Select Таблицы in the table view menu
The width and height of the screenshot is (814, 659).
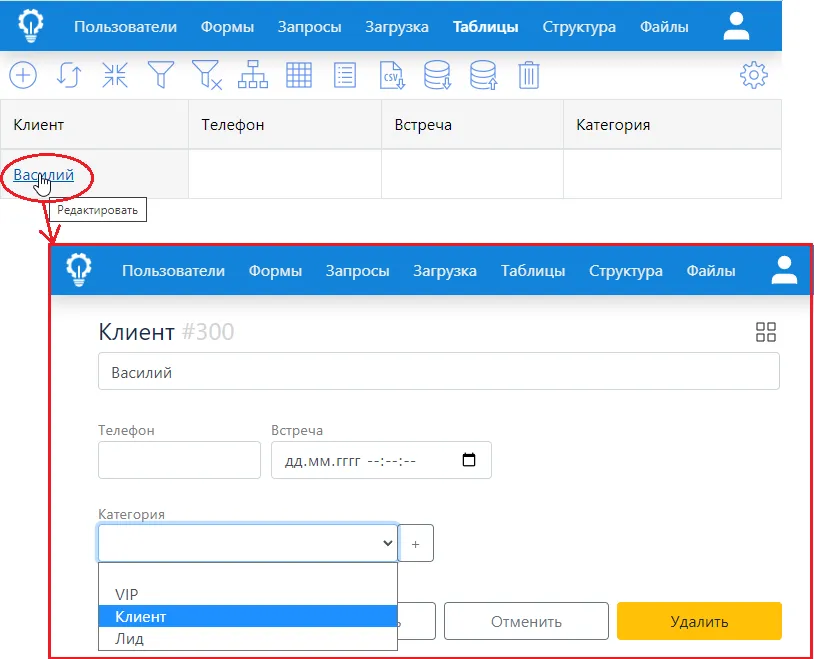click(x=485, y=26)
